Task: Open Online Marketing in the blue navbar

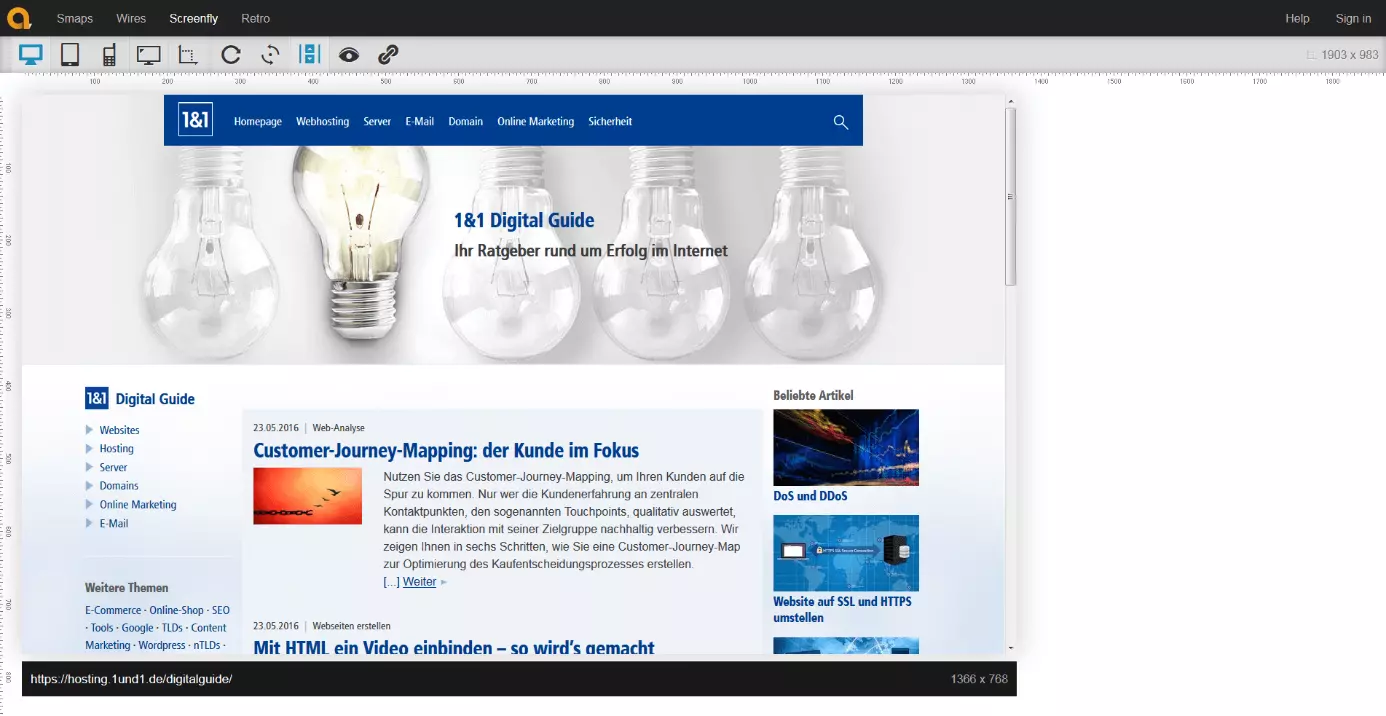Action: pyautogui.click(x=535, y=121)
